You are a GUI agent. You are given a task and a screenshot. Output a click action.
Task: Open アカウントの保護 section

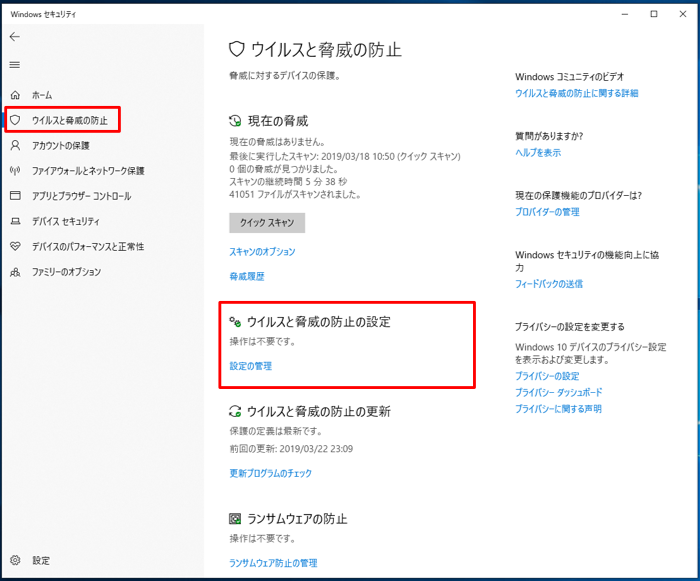point(61,146)
